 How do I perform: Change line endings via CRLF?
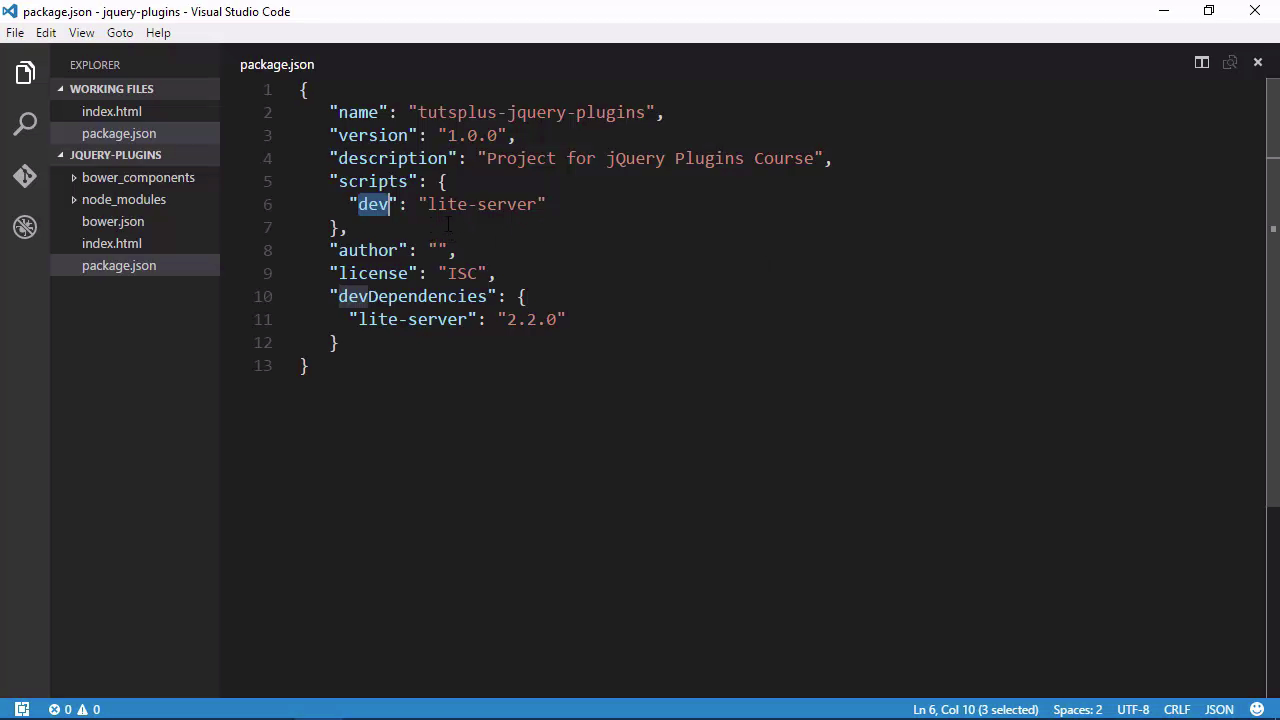[1176, 709]
